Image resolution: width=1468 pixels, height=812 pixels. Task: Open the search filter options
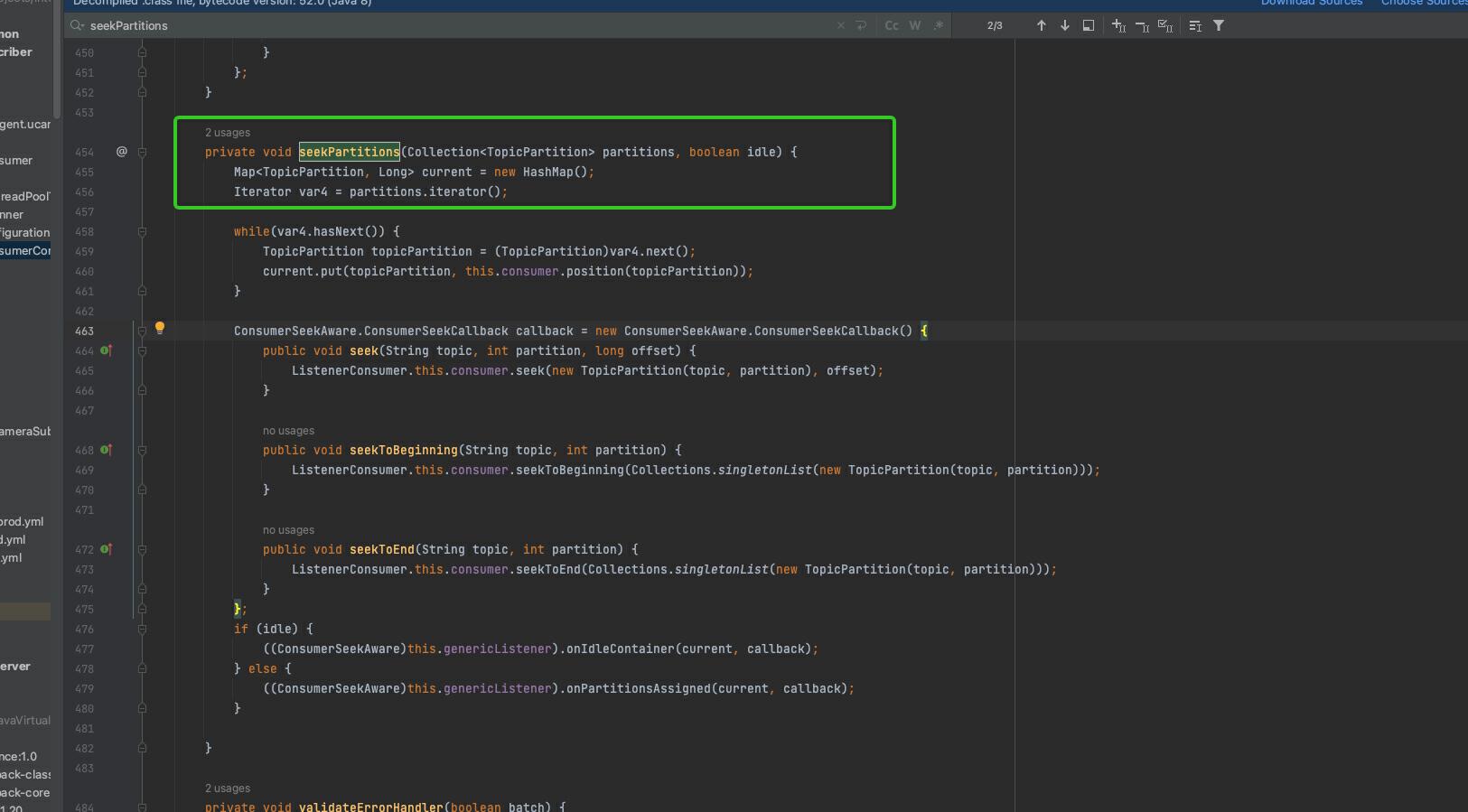click(x=1219, y=25)
